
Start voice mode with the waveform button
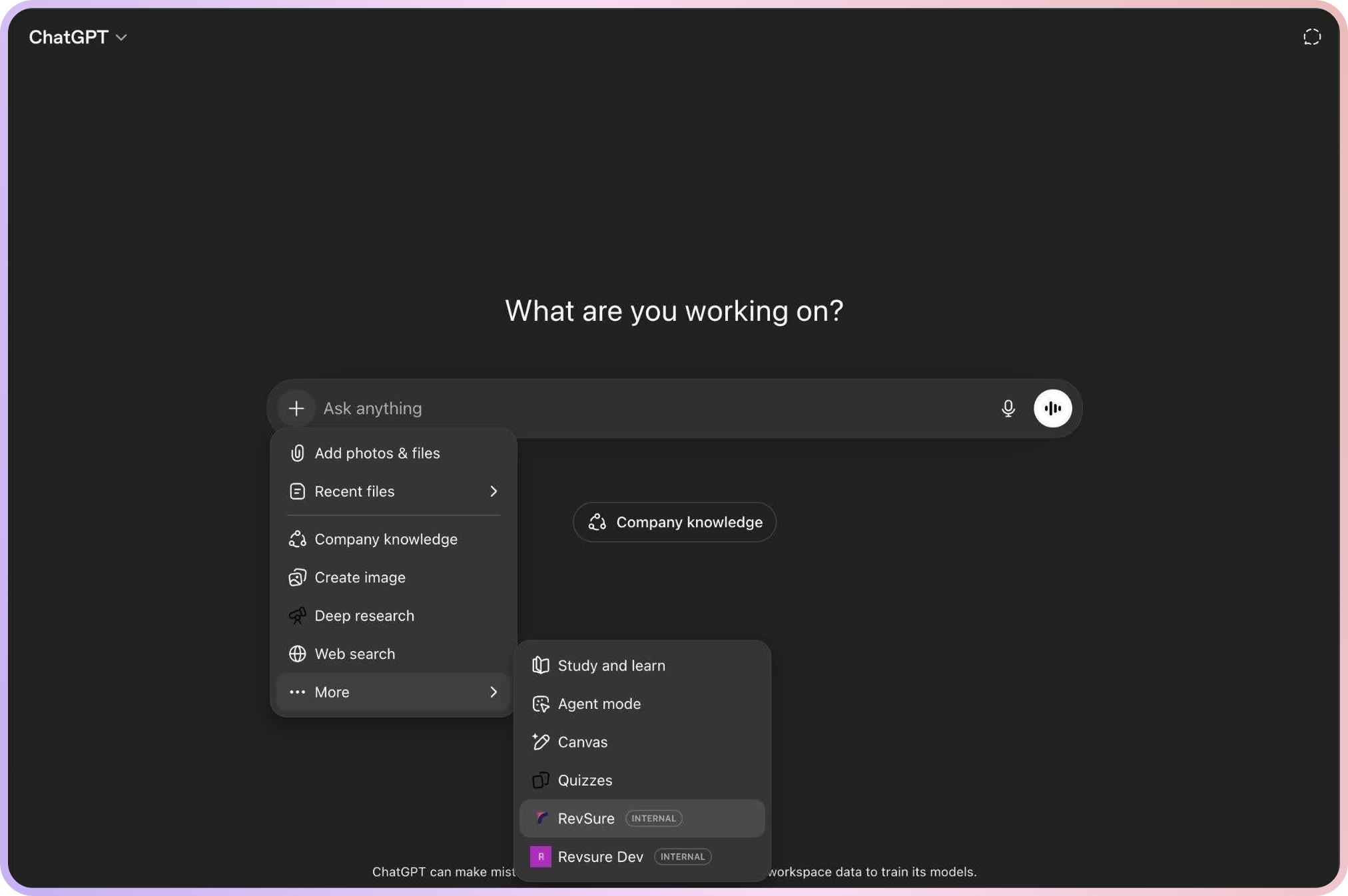coord(1052,408)
